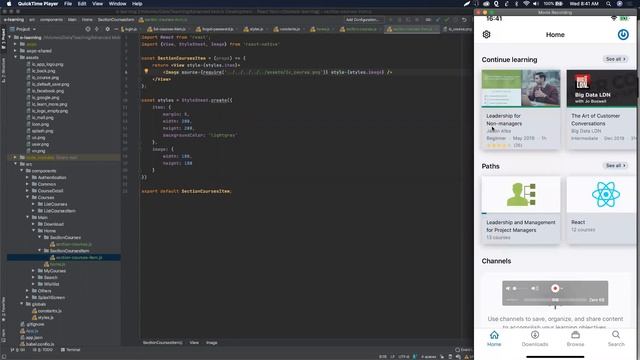Collapse the globals folder
Image resolution: width=640 pixels, height=360 pixels.
tap(22, 304)
